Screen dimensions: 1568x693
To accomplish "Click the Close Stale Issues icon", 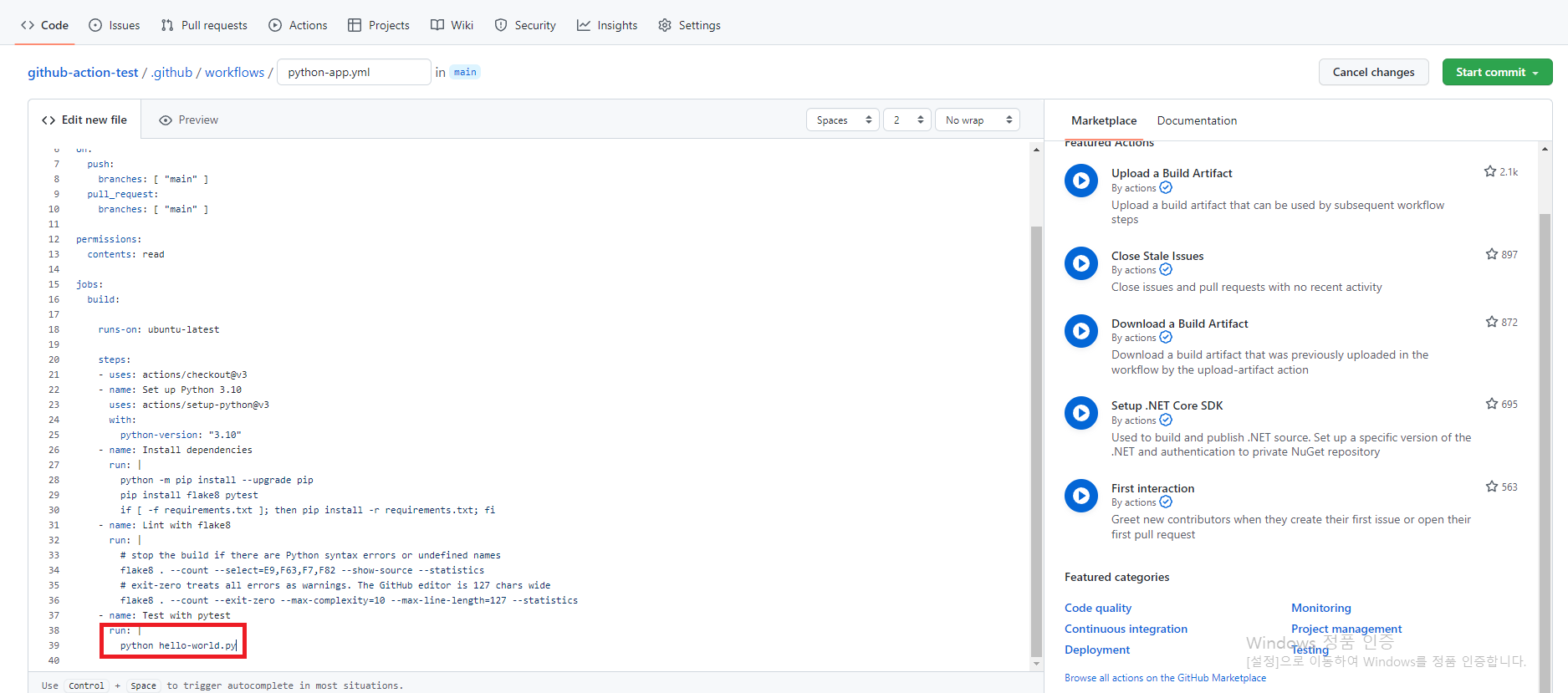I will point(1081,263).
